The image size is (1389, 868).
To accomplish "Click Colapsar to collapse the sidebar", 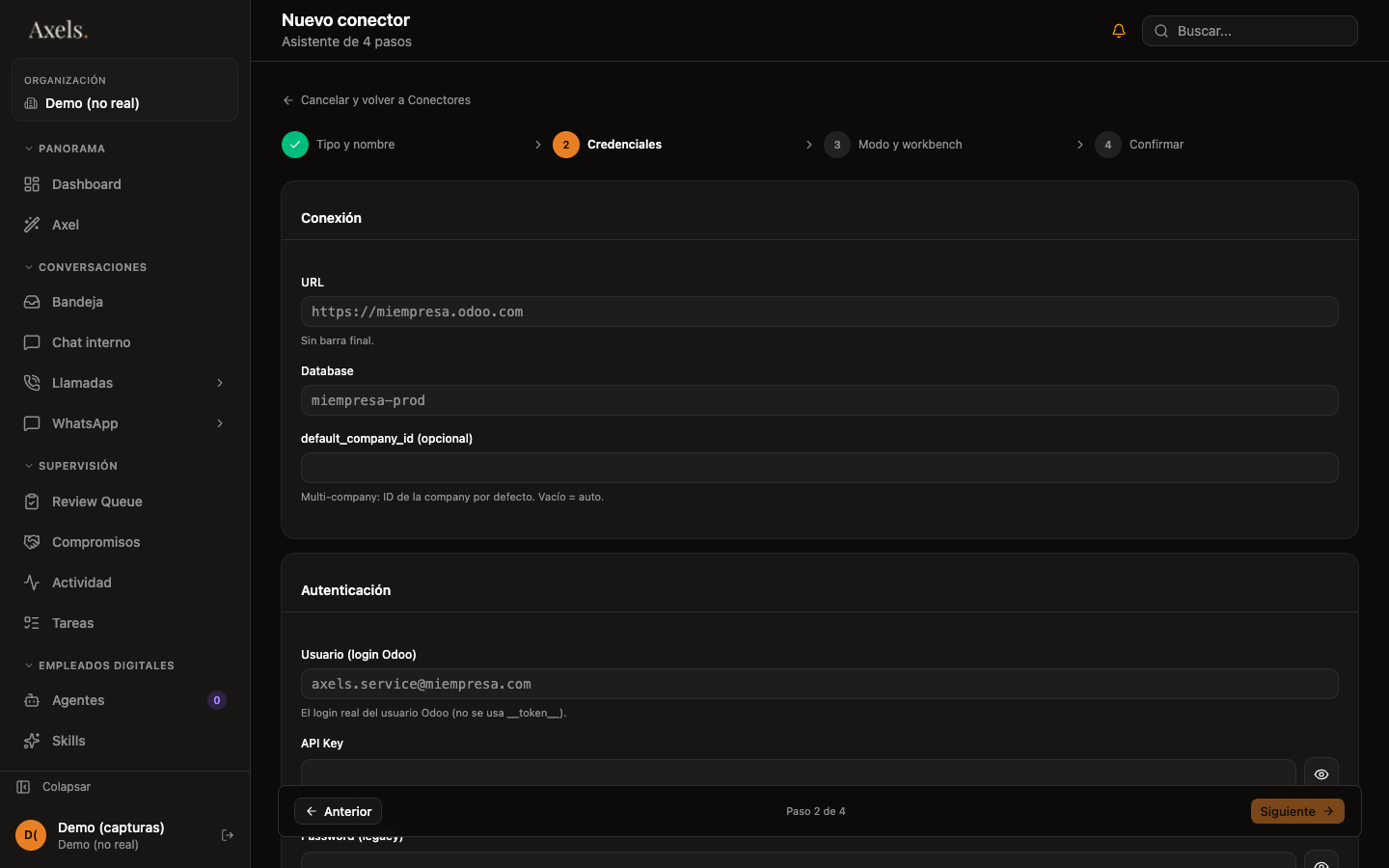I will (x=54, y=787).
